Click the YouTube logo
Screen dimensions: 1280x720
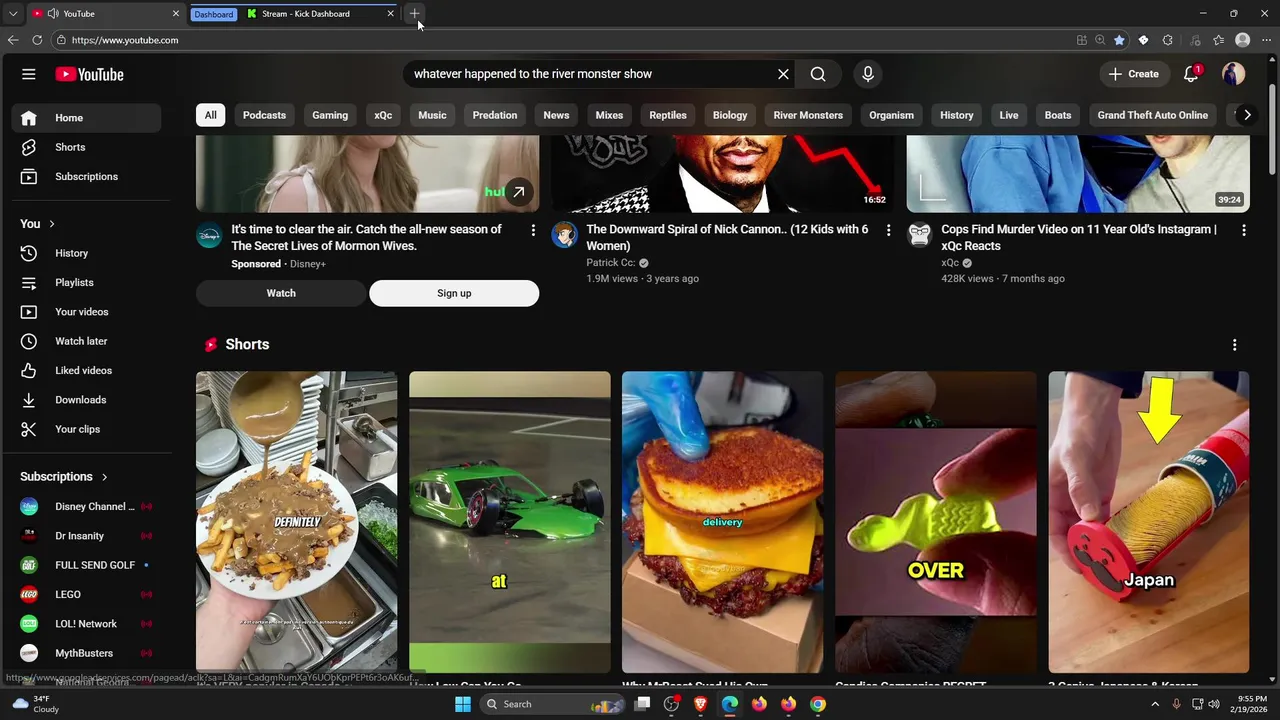tap(89, 74)
